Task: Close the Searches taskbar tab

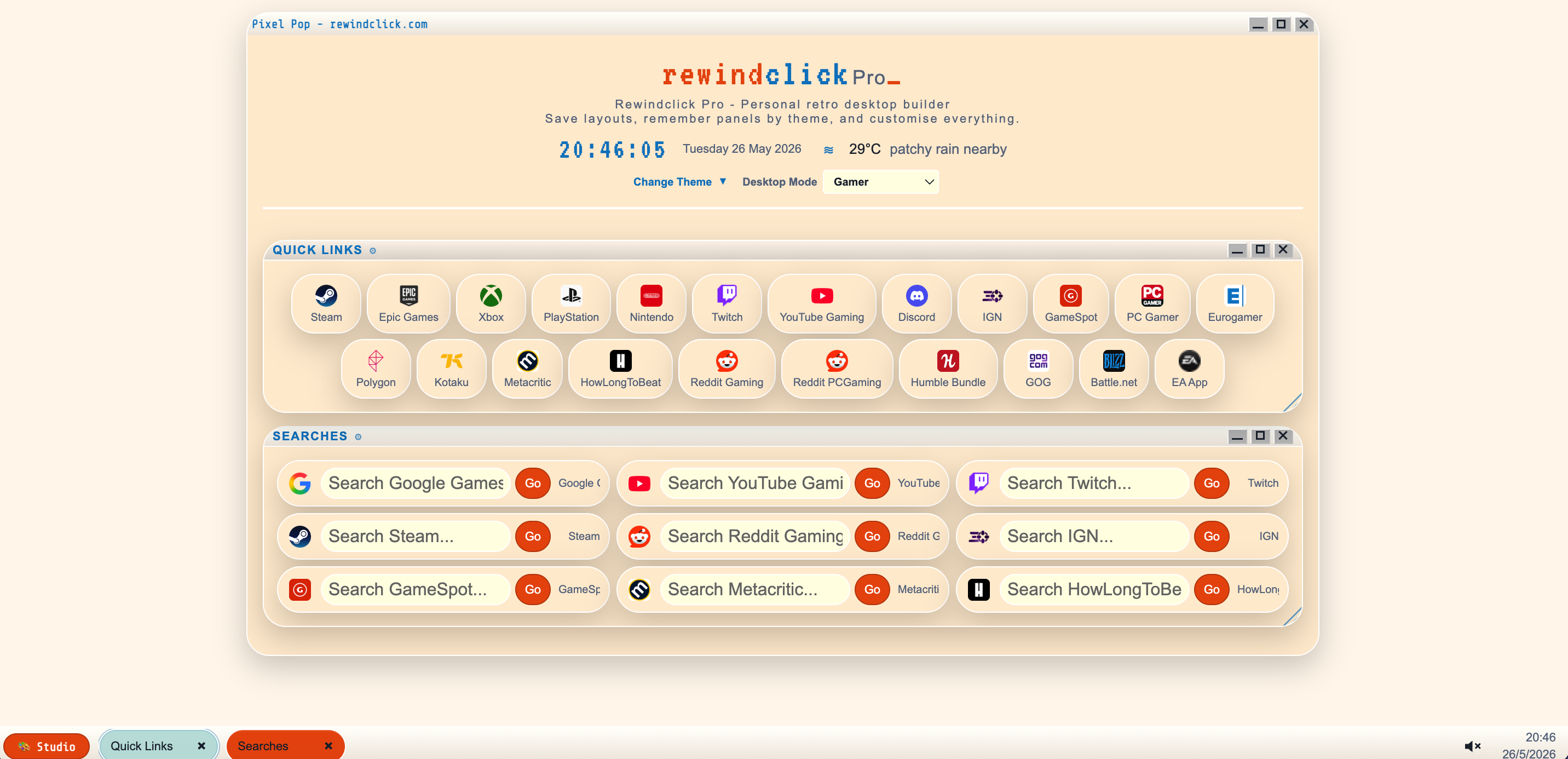Action: coord(328,746)
